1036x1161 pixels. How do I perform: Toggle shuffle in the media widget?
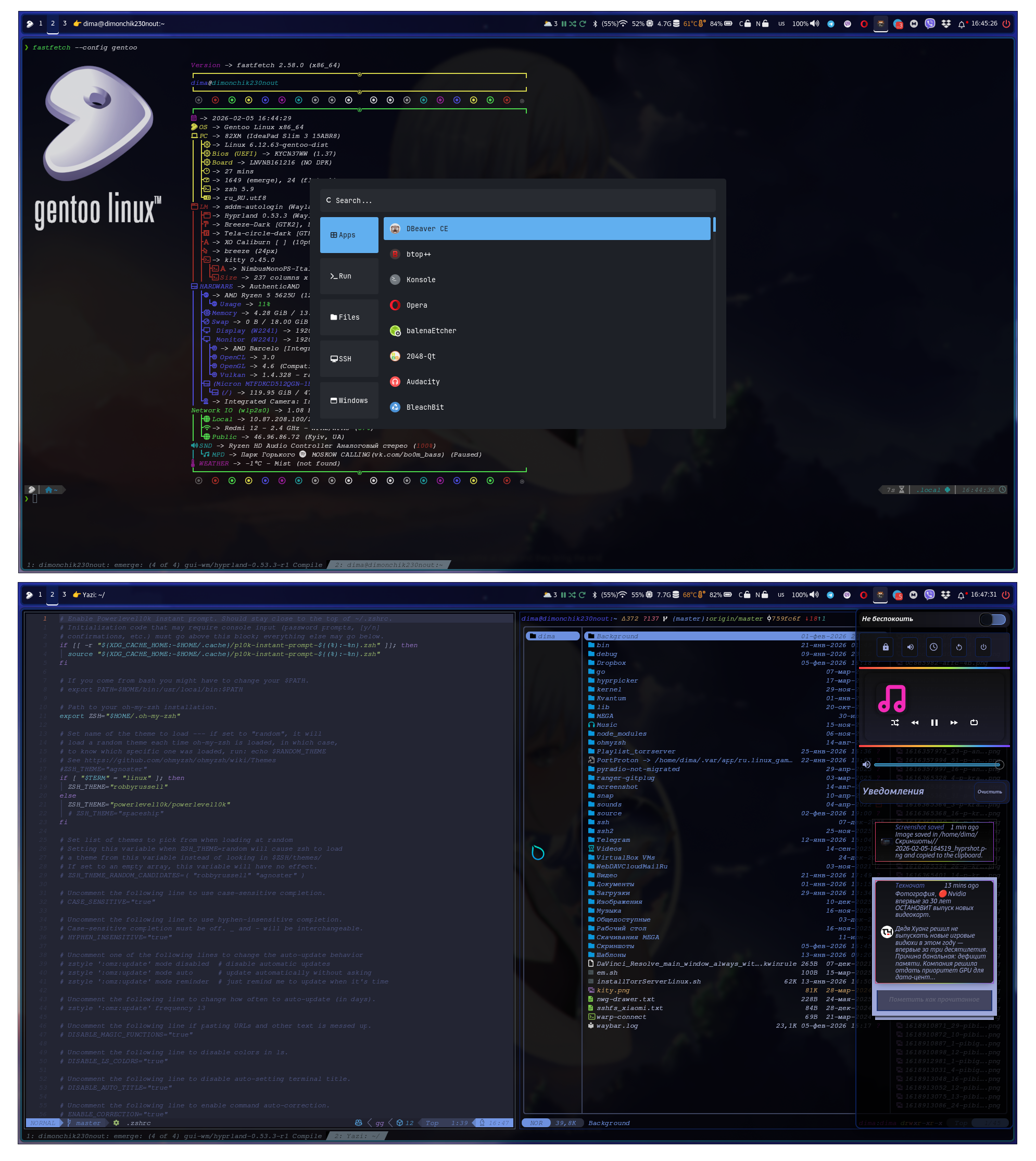tap(895, 723)
